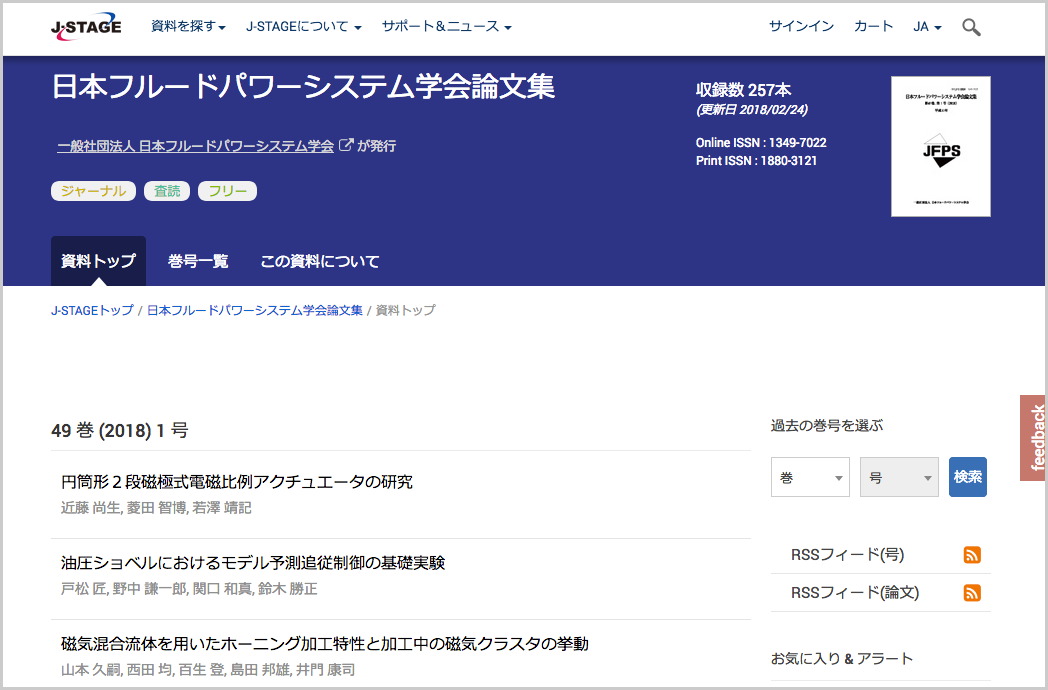Click the journal title 日本フルードパワーシステム学会論文集 heading
The height and width of the screenshot is (690, 1048).
click(x=303, y=87)
